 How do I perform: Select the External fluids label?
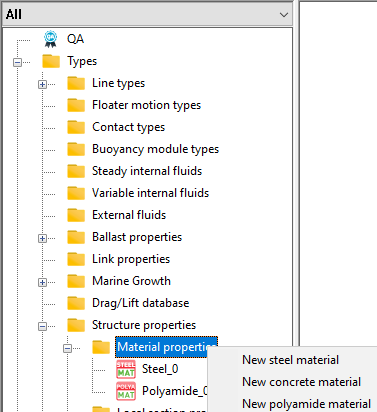129,215
